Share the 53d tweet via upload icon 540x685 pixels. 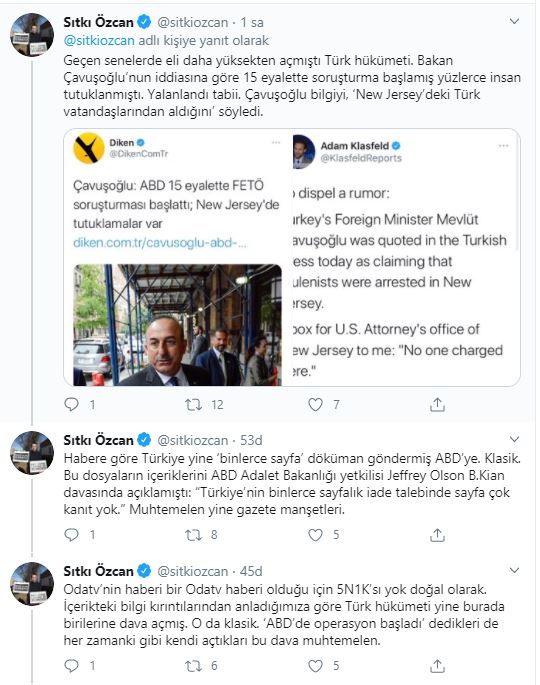437,535
